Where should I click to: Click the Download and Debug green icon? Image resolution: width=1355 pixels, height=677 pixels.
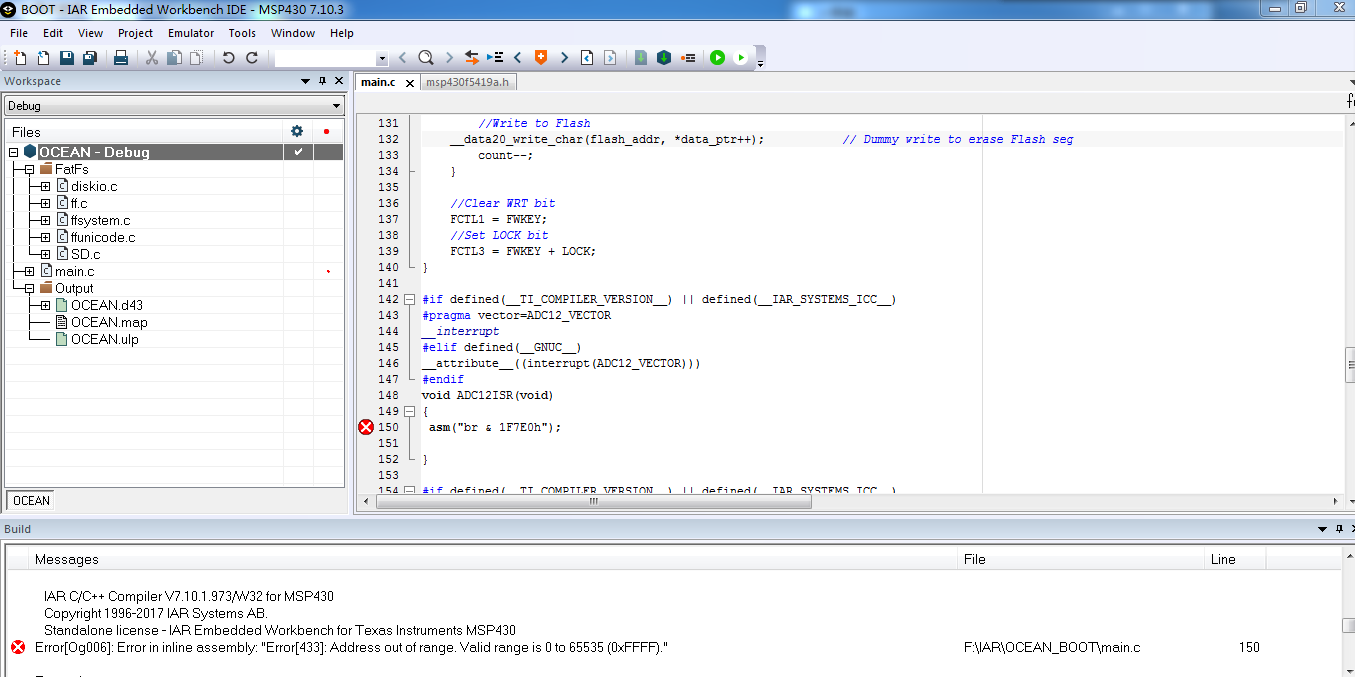[x=717, y=58]
